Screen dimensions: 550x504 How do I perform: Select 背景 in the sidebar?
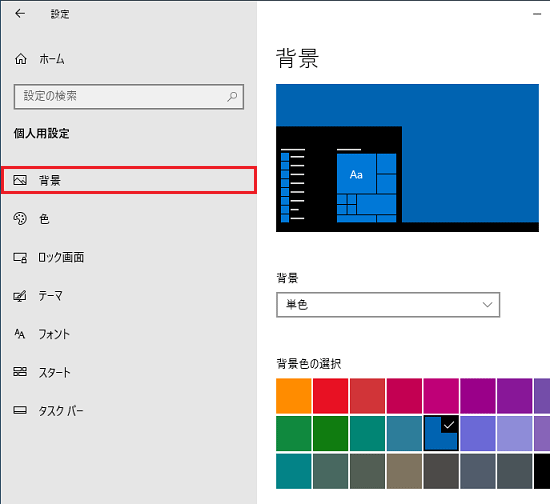tap(129, 180)
